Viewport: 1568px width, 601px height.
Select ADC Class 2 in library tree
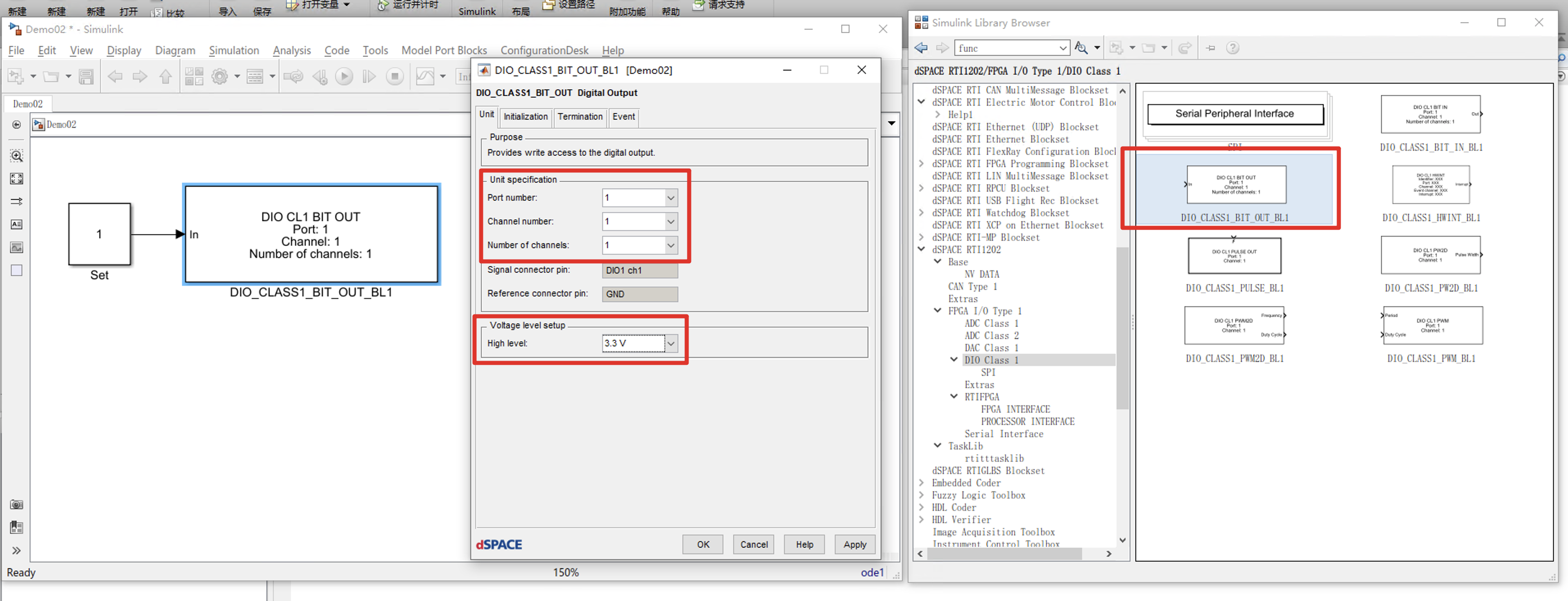tap(992, 336)
